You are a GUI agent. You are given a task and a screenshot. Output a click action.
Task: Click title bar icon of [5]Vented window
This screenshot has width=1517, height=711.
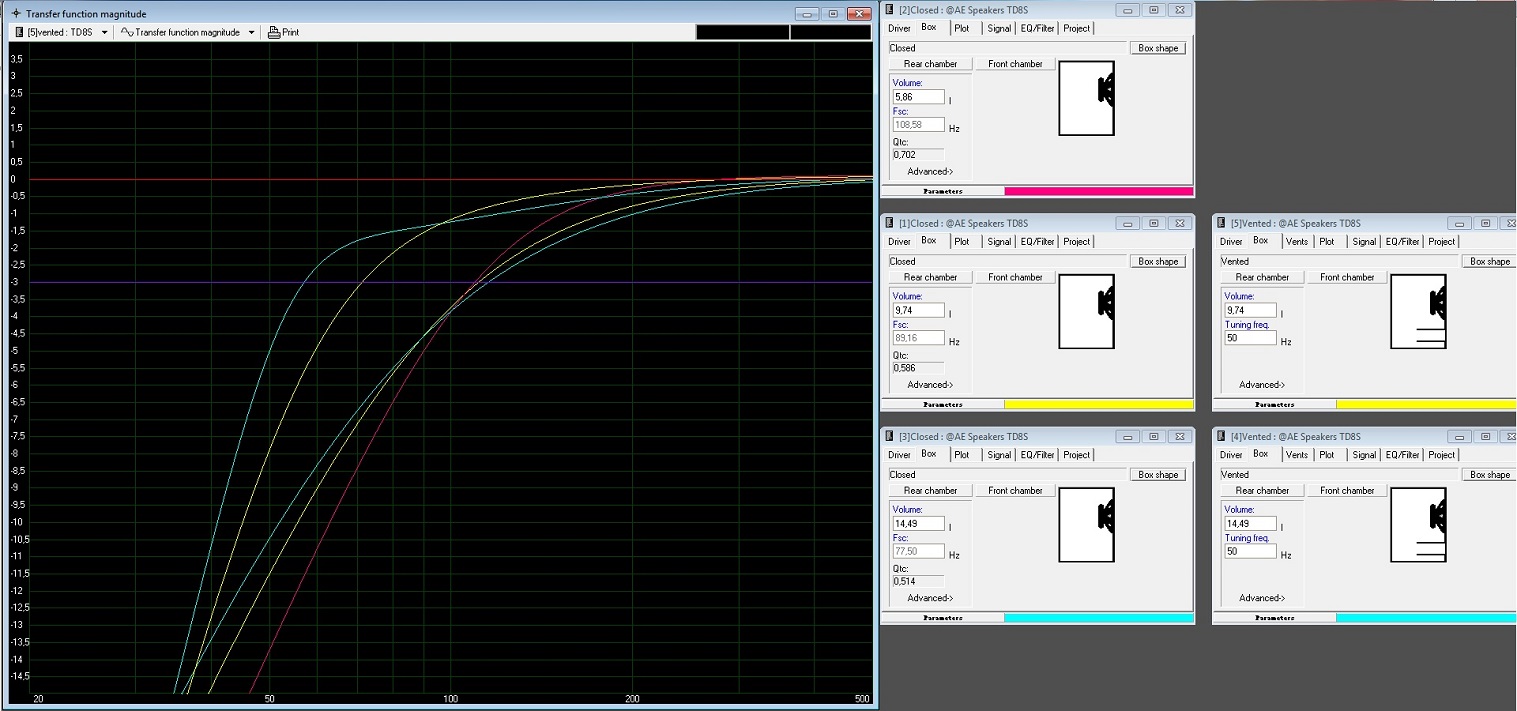(x=1222, y=222)
